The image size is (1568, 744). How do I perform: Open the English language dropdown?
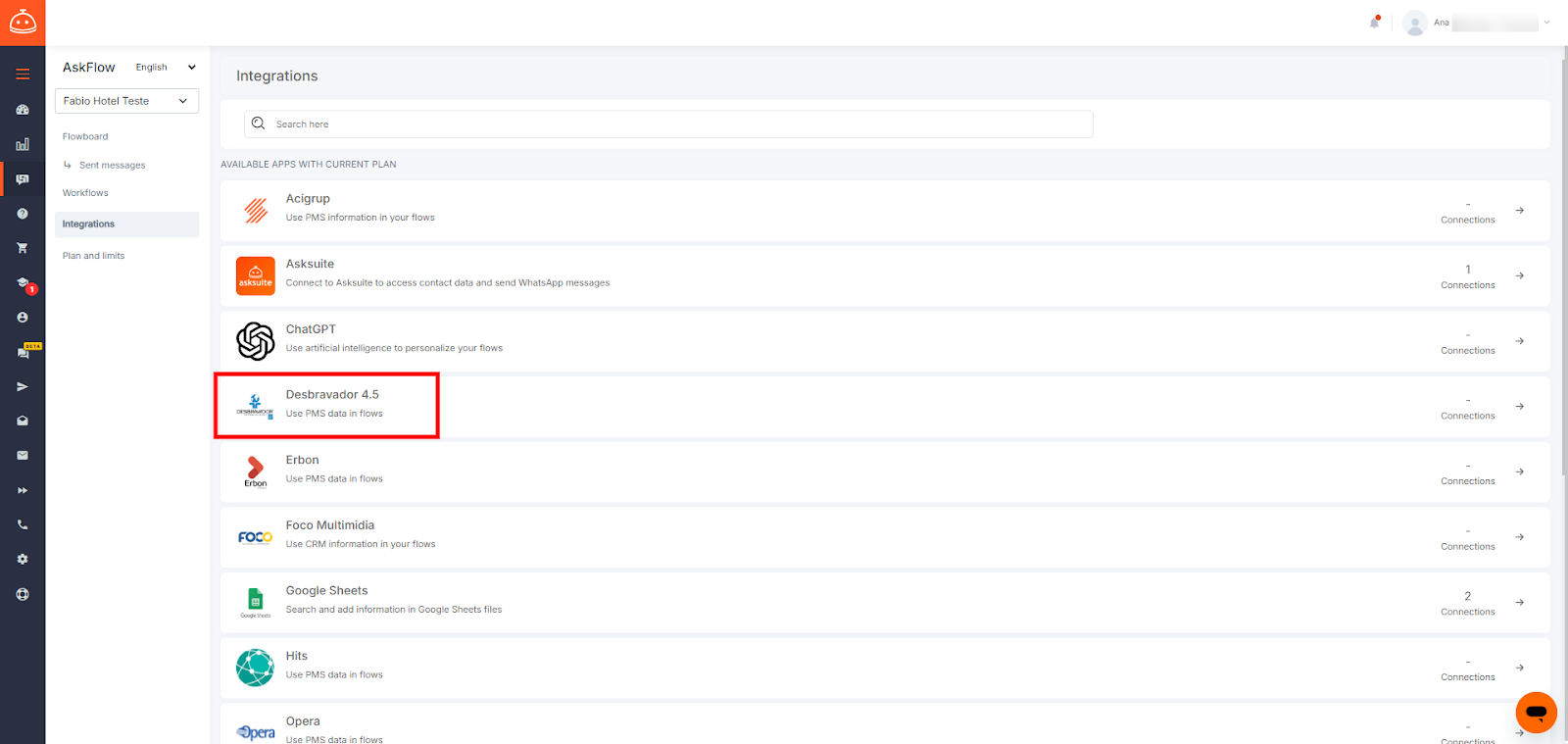[x=166, y=68]
